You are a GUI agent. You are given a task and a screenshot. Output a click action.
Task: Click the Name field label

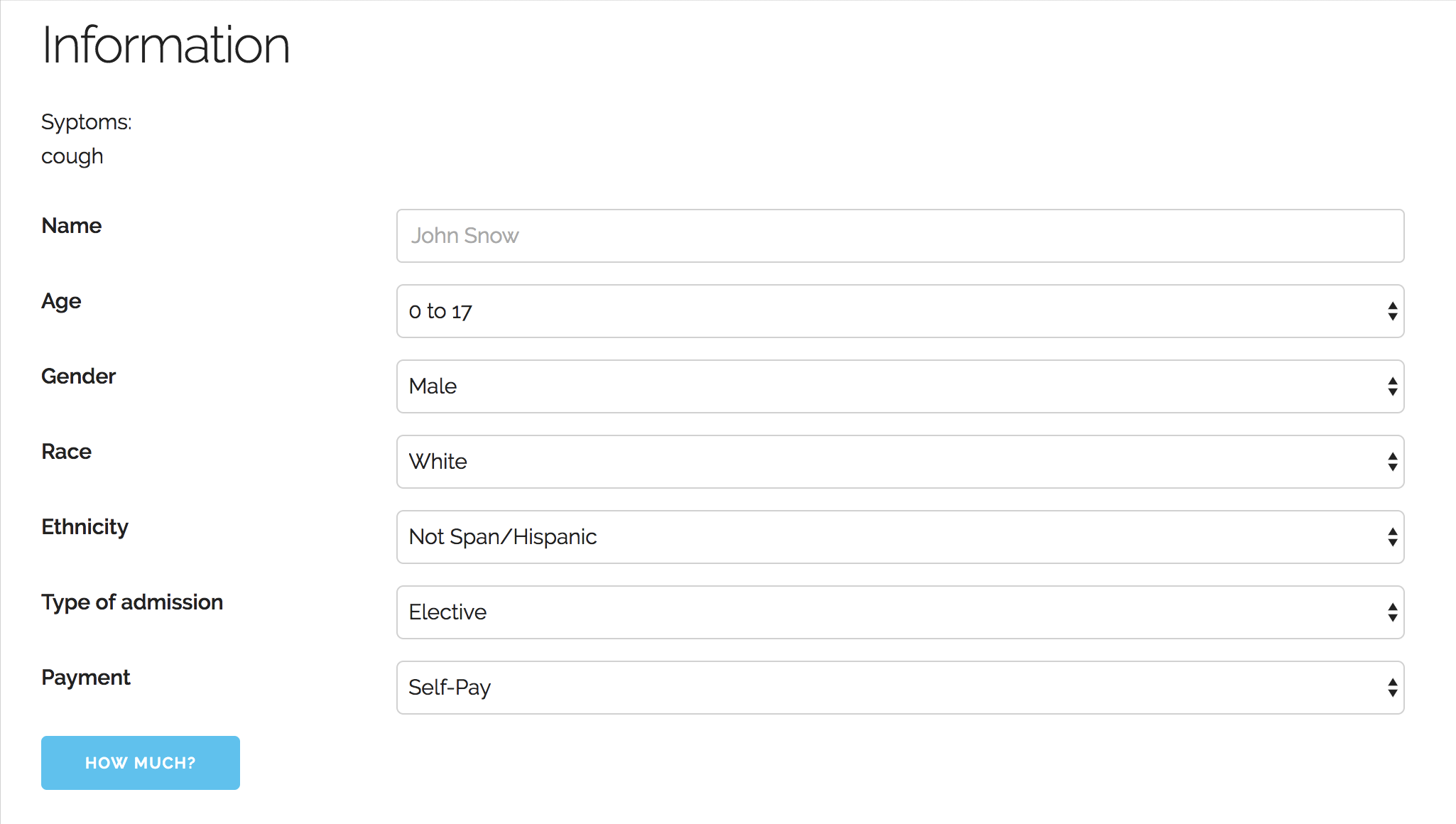click(x=72, y=226)
